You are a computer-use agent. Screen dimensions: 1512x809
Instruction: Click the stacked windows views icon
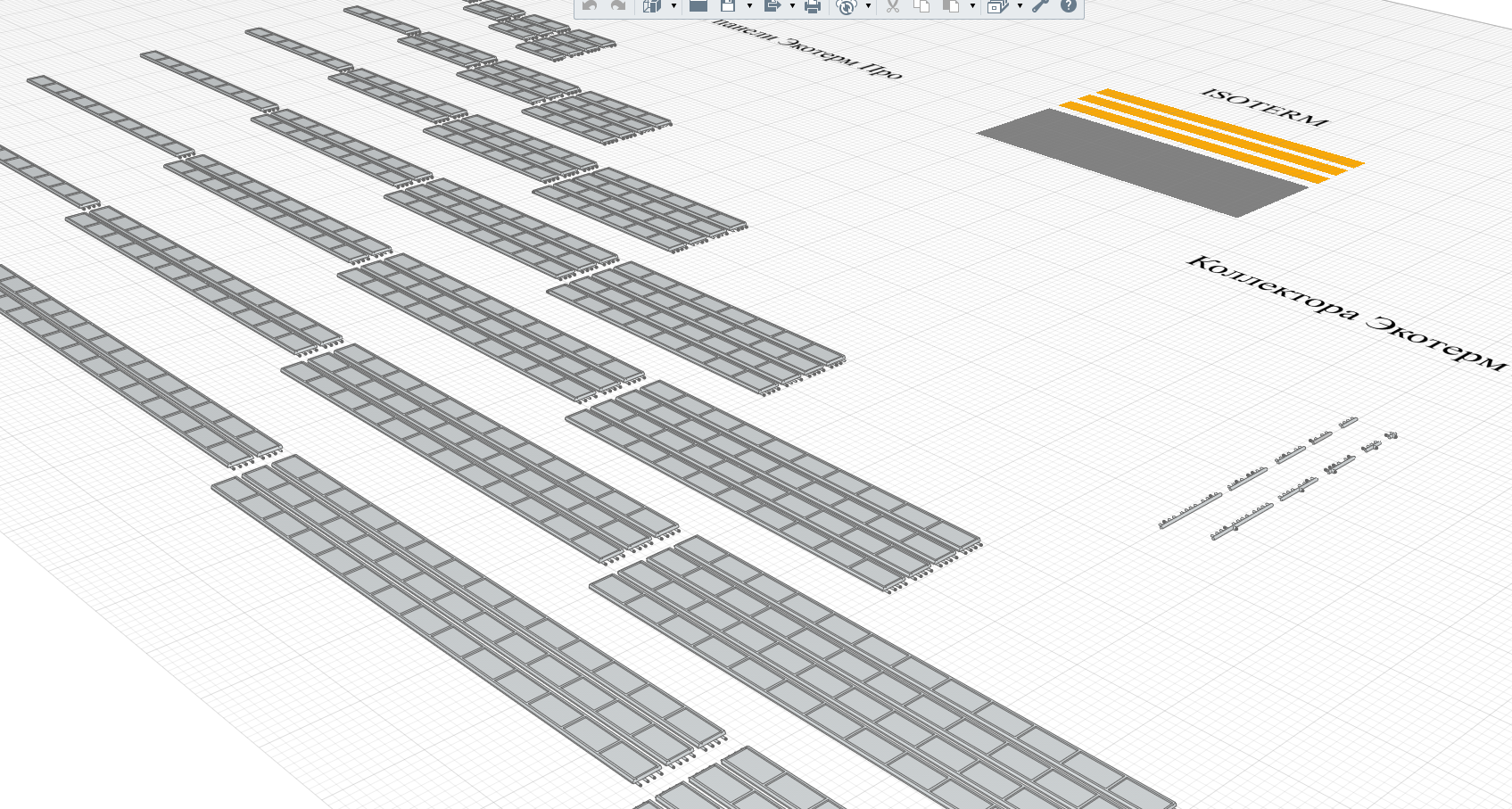pyautogui.click(x=997, y=6)
